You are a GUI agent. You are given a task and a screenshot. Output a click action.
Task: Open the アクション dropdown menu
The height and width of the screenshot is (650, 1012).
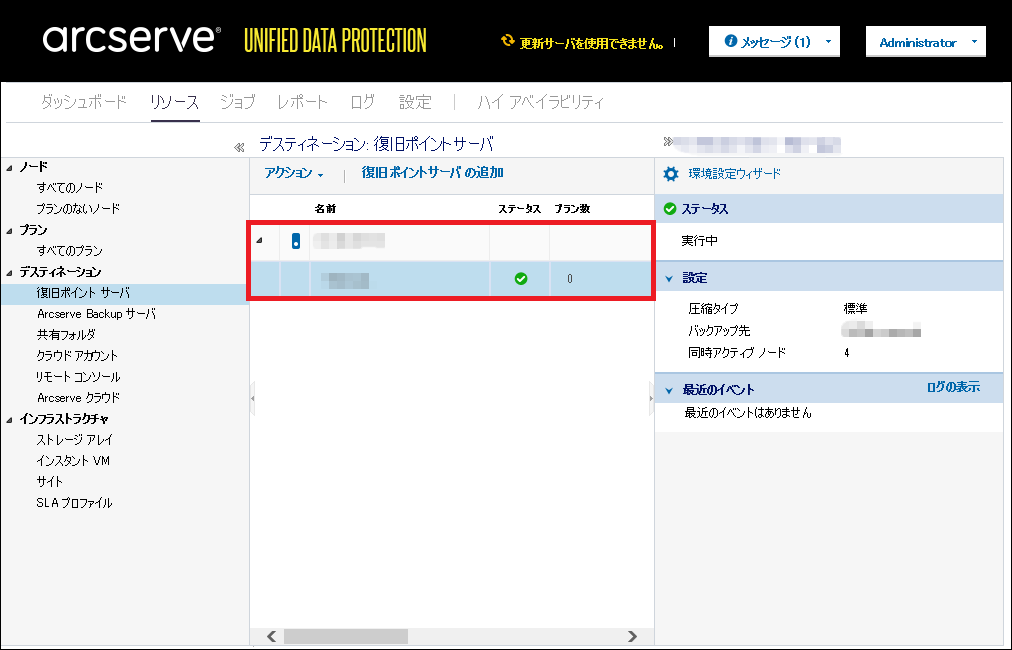pos(294,173)
